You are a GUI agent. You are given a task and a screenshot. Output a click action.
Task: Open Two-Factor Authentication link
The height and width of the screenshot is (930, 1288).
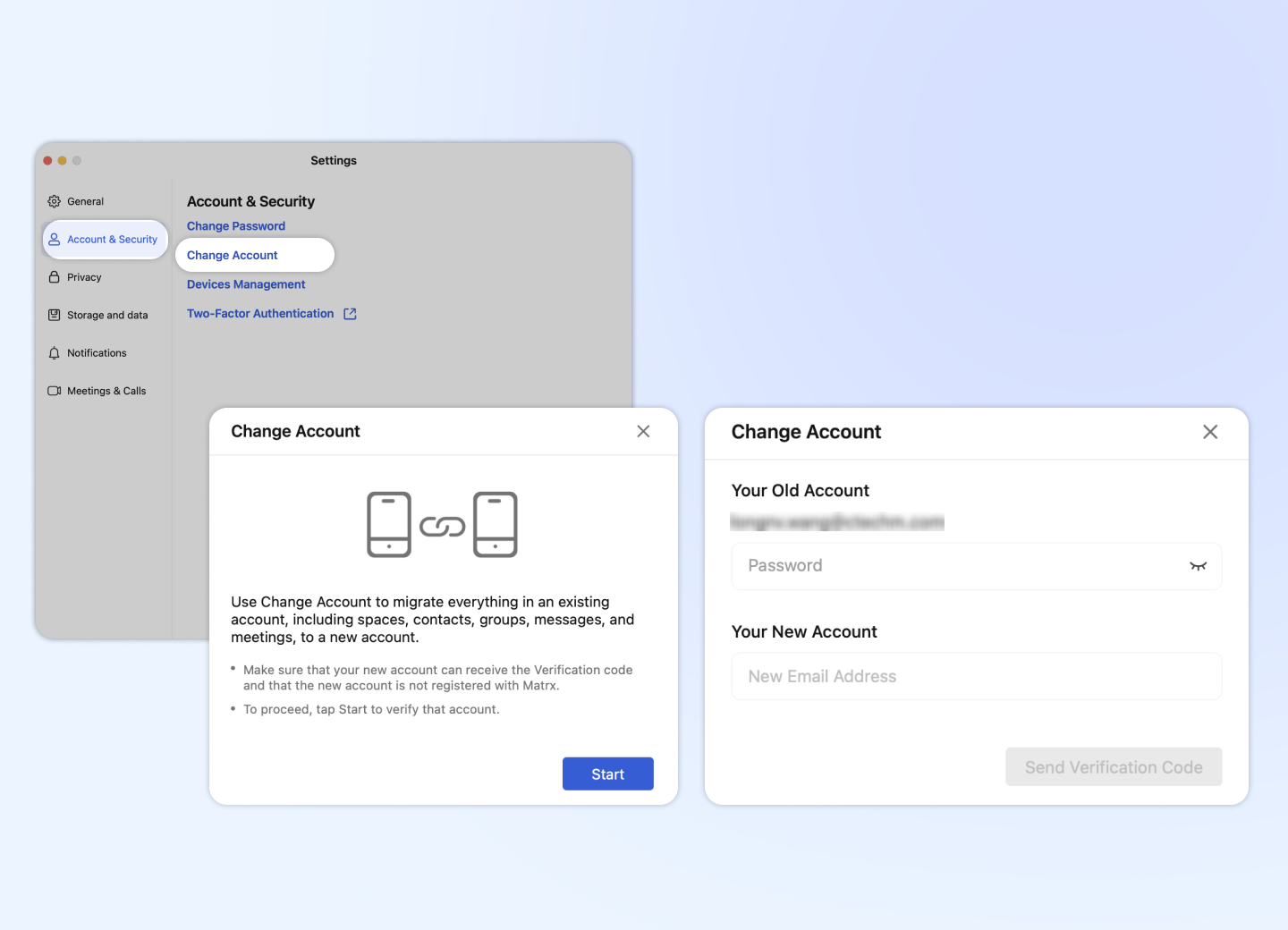260,314
